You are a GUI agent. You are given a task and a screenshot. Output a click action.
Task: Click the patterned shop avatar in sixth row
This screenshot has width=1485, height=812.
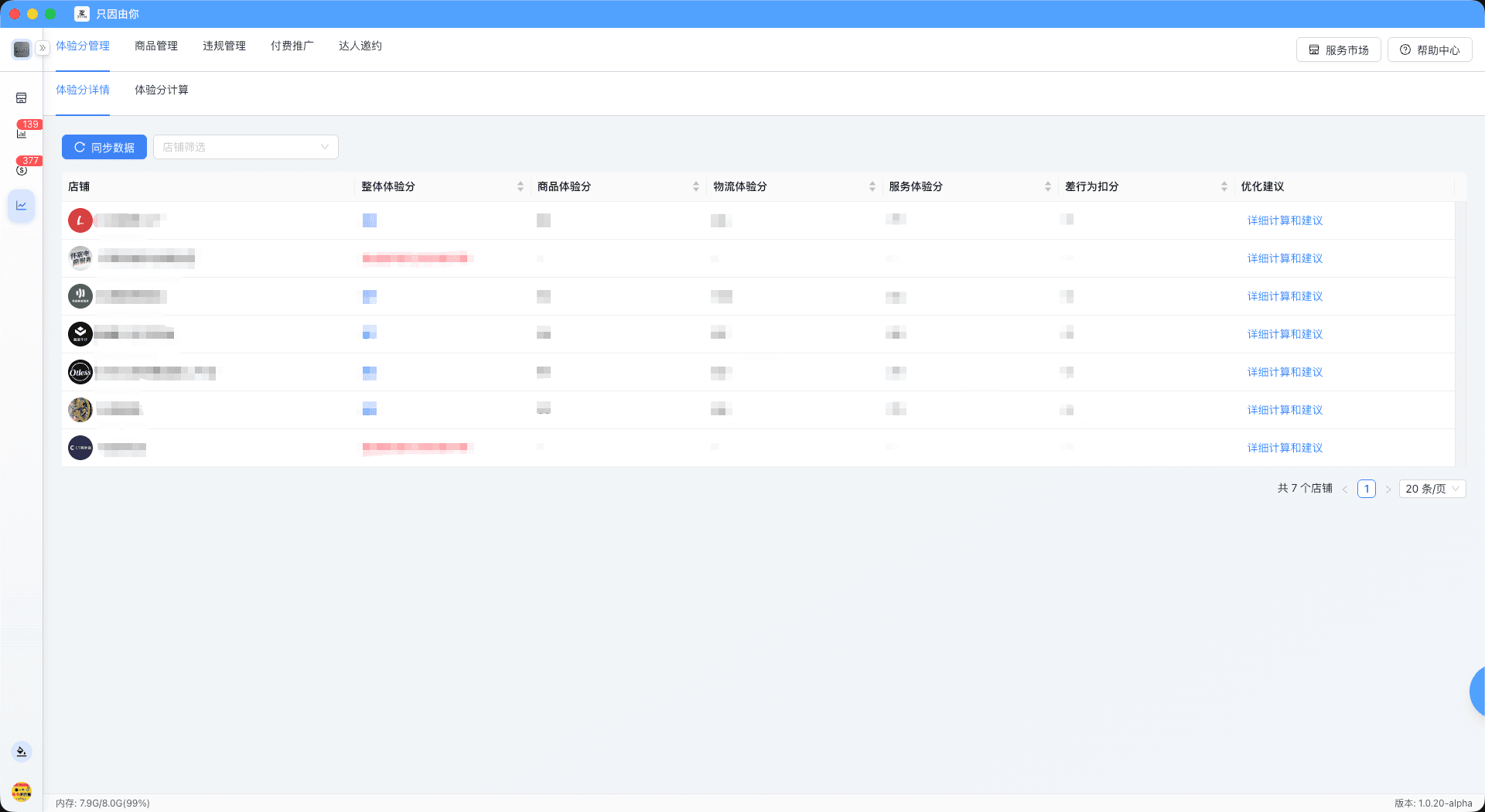(80, 411)
